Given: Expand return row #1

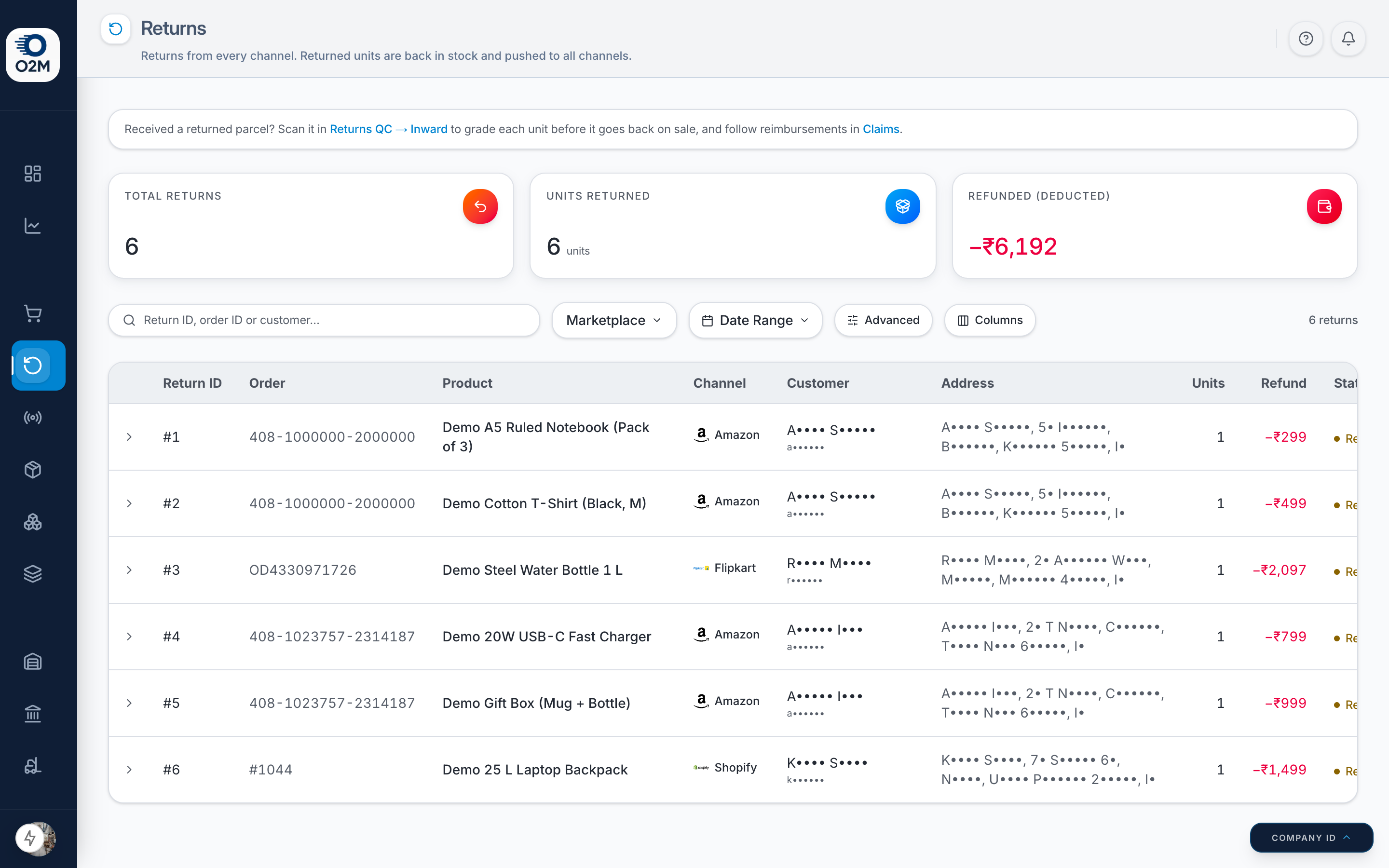Looking at the screenshot, I should pyautogui.click(x=129, y=437).
